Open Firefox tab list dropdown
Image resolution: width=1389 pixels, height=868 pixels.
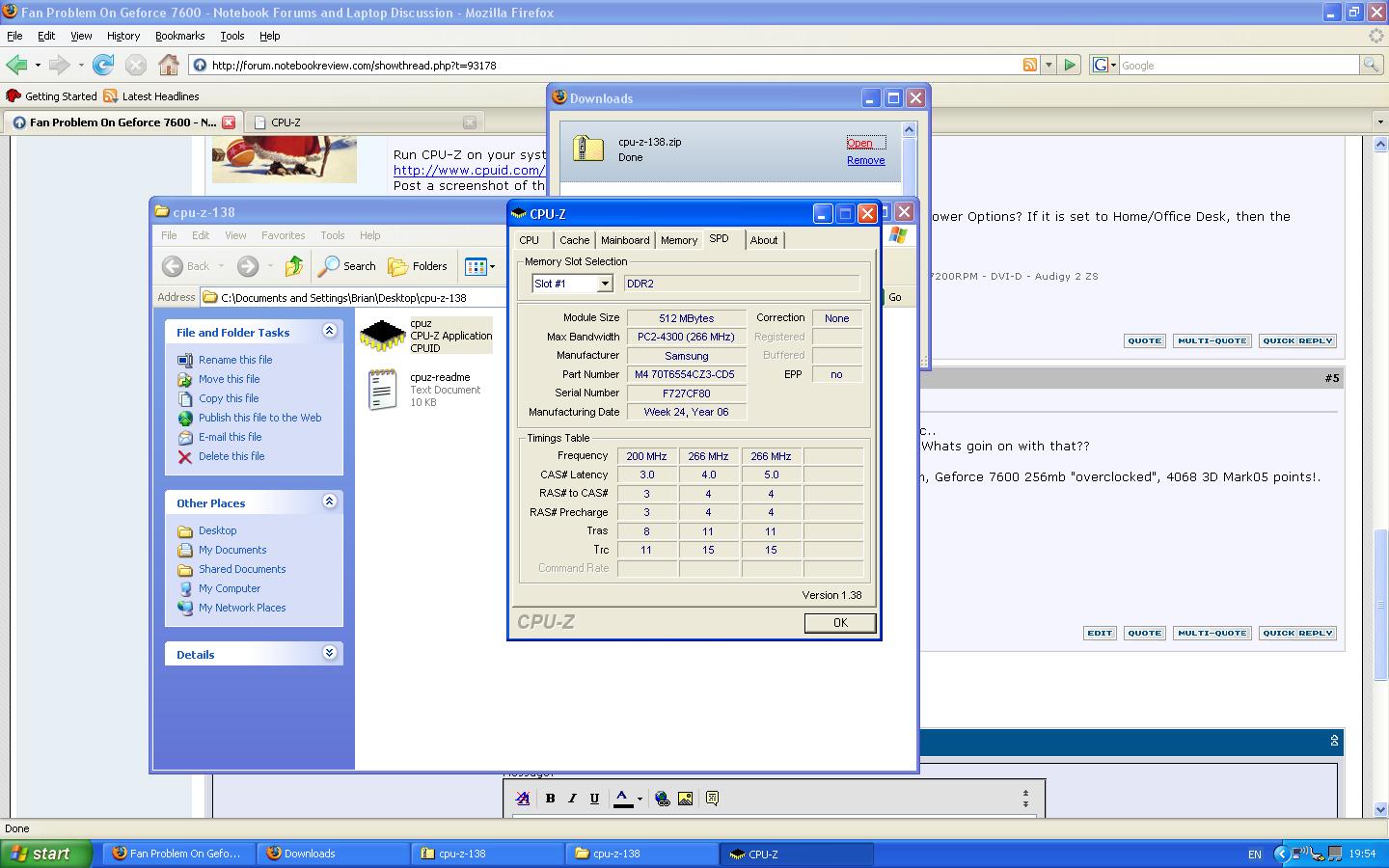[1380, 122]
